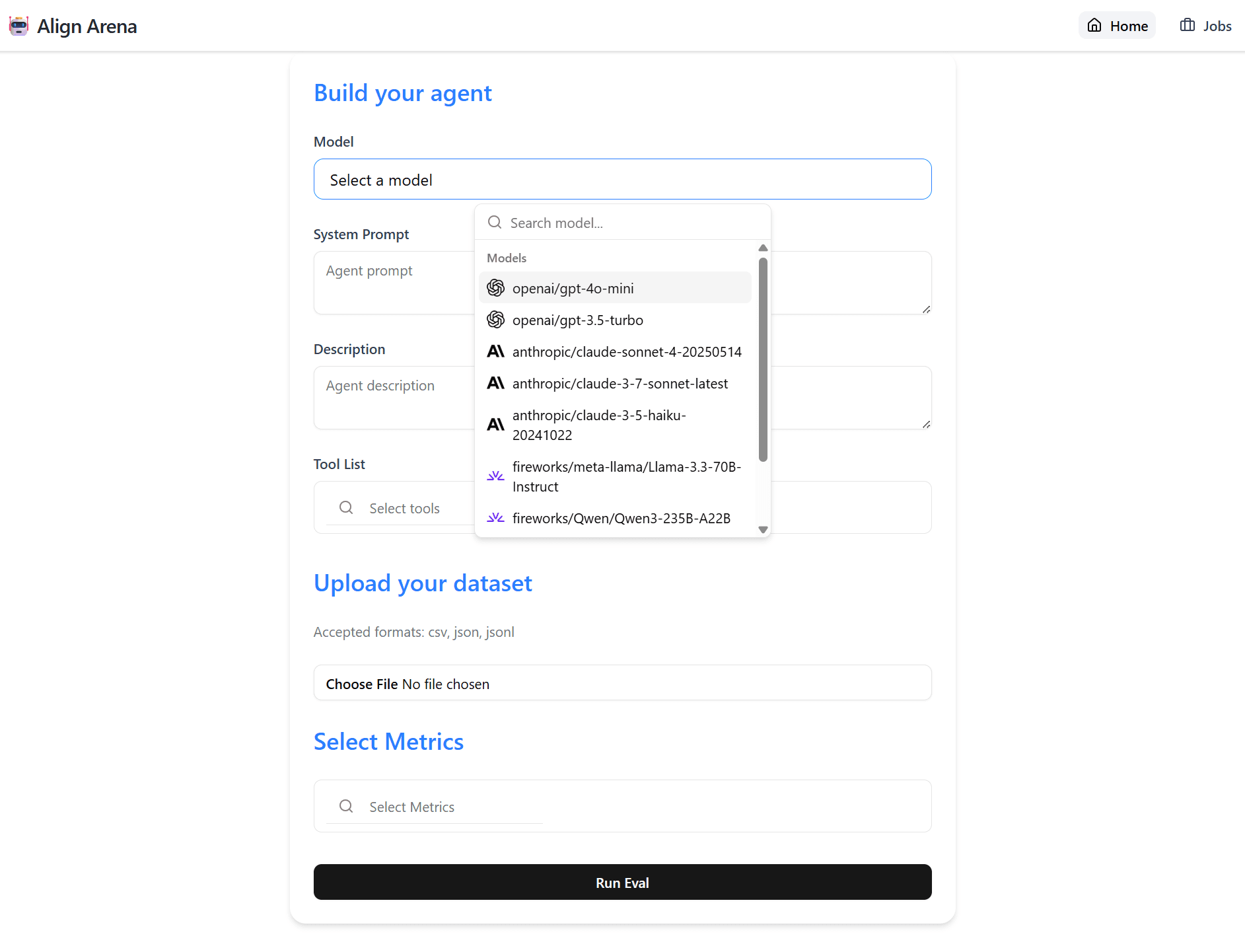Click the model list scrollbar thumb
1245x952 pixels.
763,359
